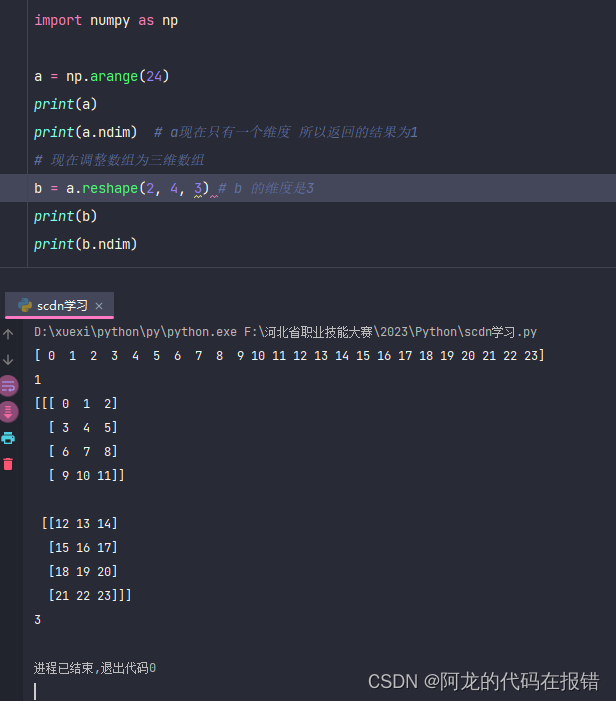Image resolution: width=616 pixels, height=701 pixels.
Task: Click the line 'import numpy as np'
Action: [106, 21]
